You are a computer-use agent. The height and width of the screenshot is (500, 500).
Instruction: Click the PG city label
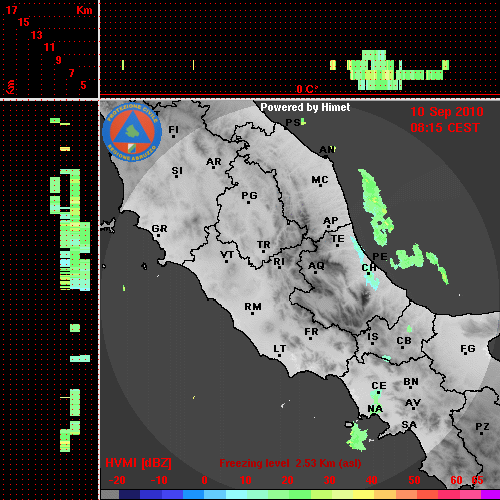click(249, 195)
